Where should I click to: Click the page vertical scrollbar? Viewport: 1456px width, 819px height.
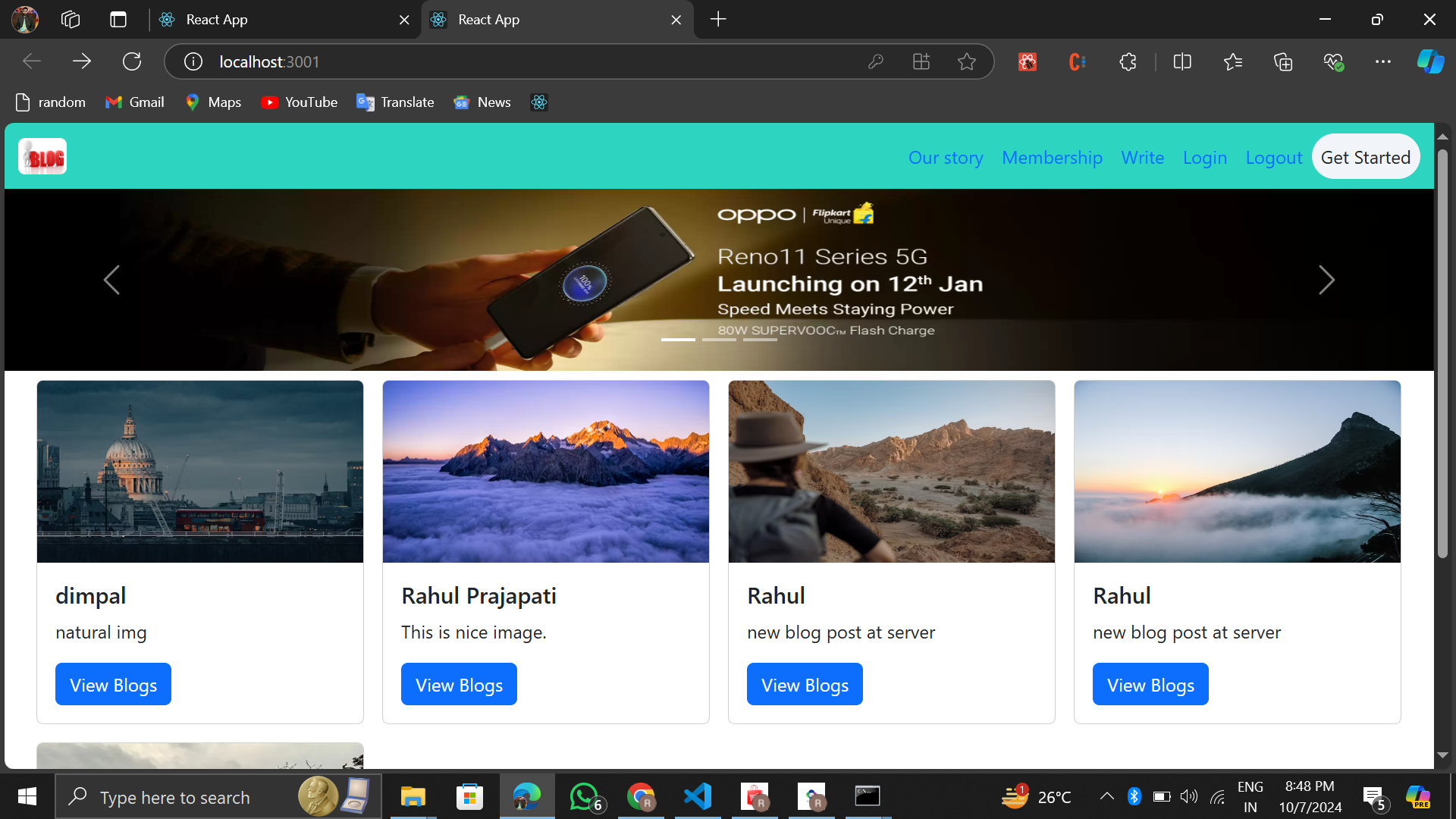(1442, 353)
